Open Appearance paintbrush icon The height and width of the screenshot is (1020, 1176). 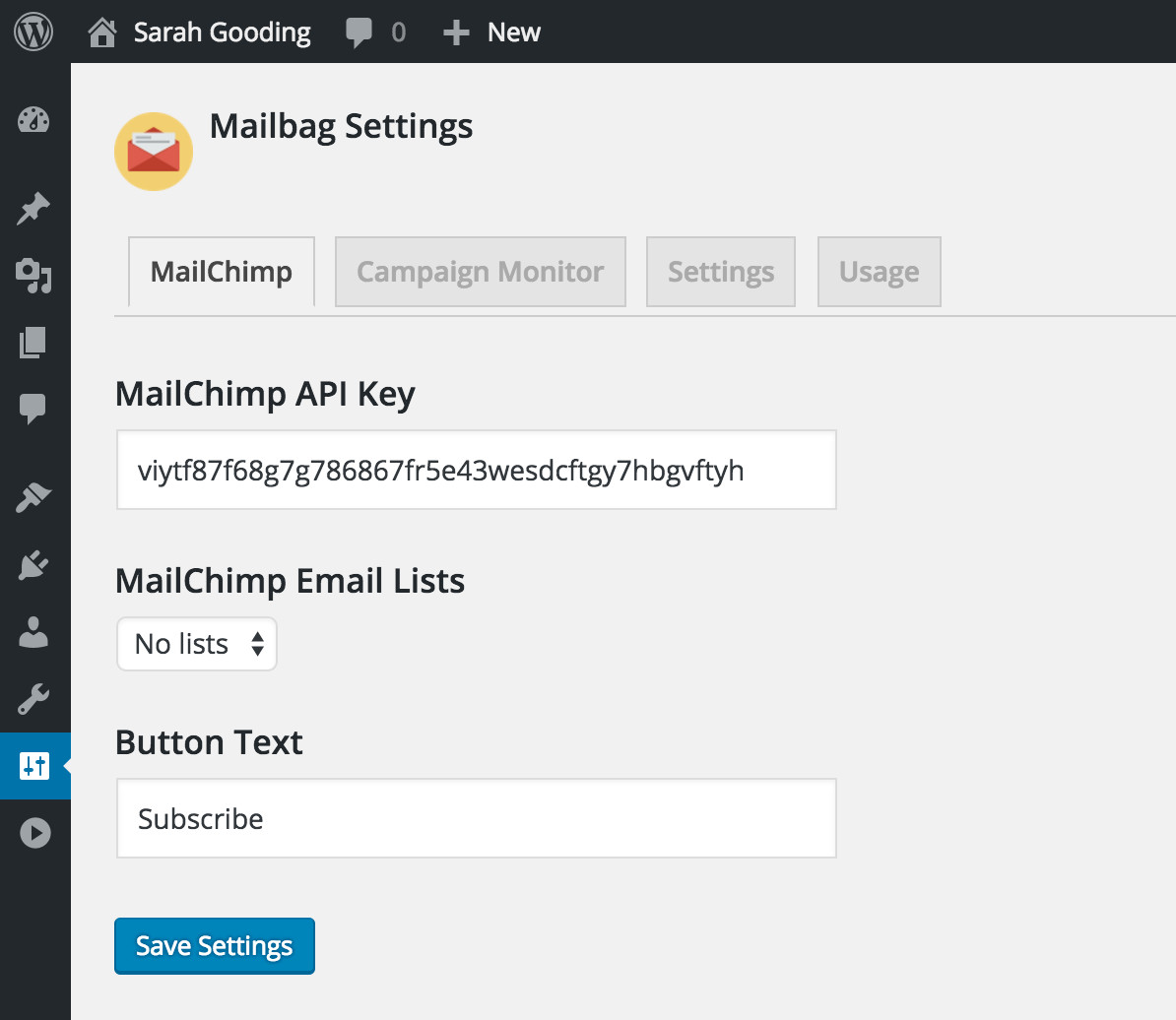point(33,498)
